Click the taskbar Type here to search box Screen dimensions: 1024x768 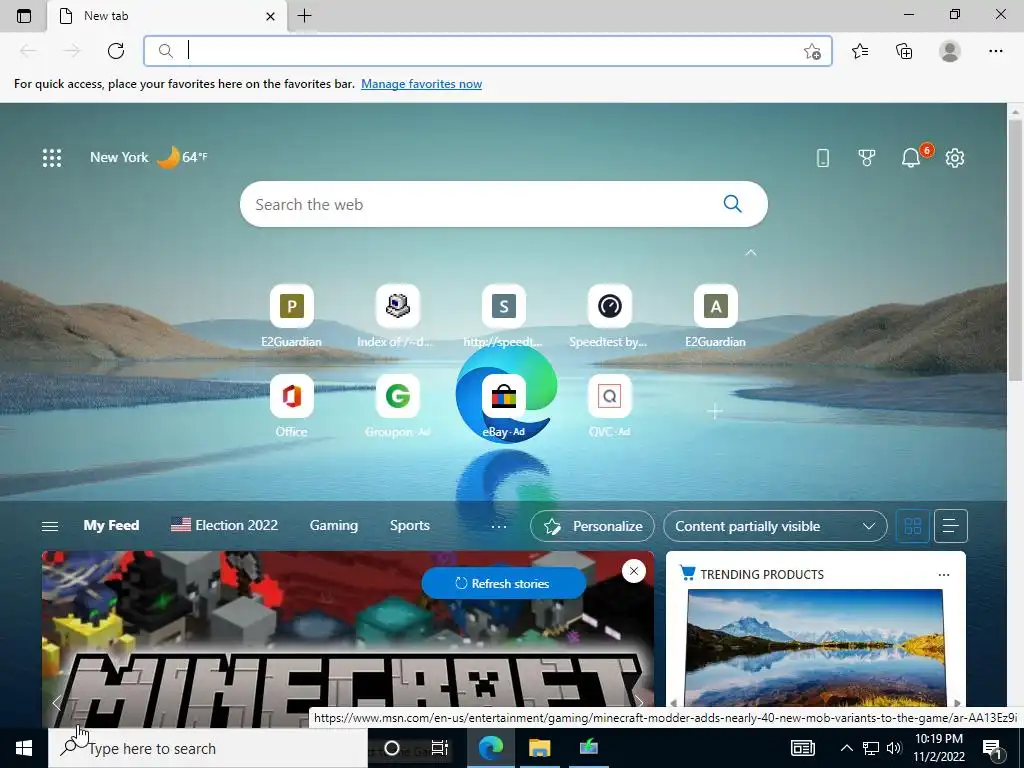[x=208, y=748]
